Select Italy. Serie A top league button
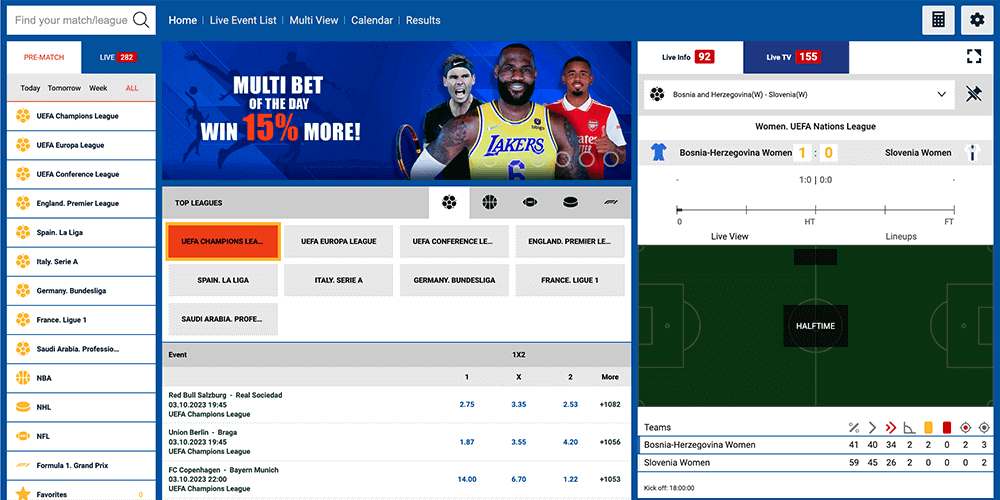The image size is (1000, 500). click(339, 280)
